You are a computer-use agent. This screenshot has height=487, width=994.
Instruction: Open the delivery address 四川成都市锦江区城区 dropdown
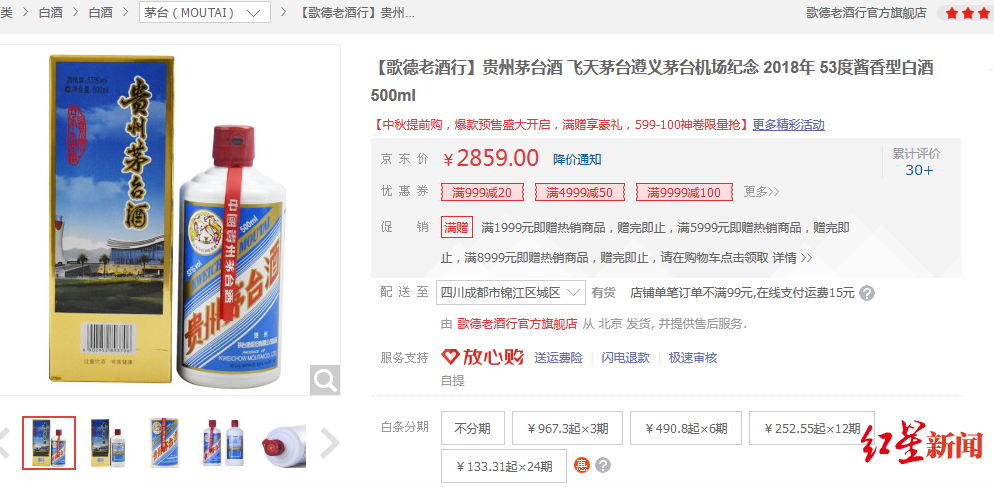tap(511, 292)
